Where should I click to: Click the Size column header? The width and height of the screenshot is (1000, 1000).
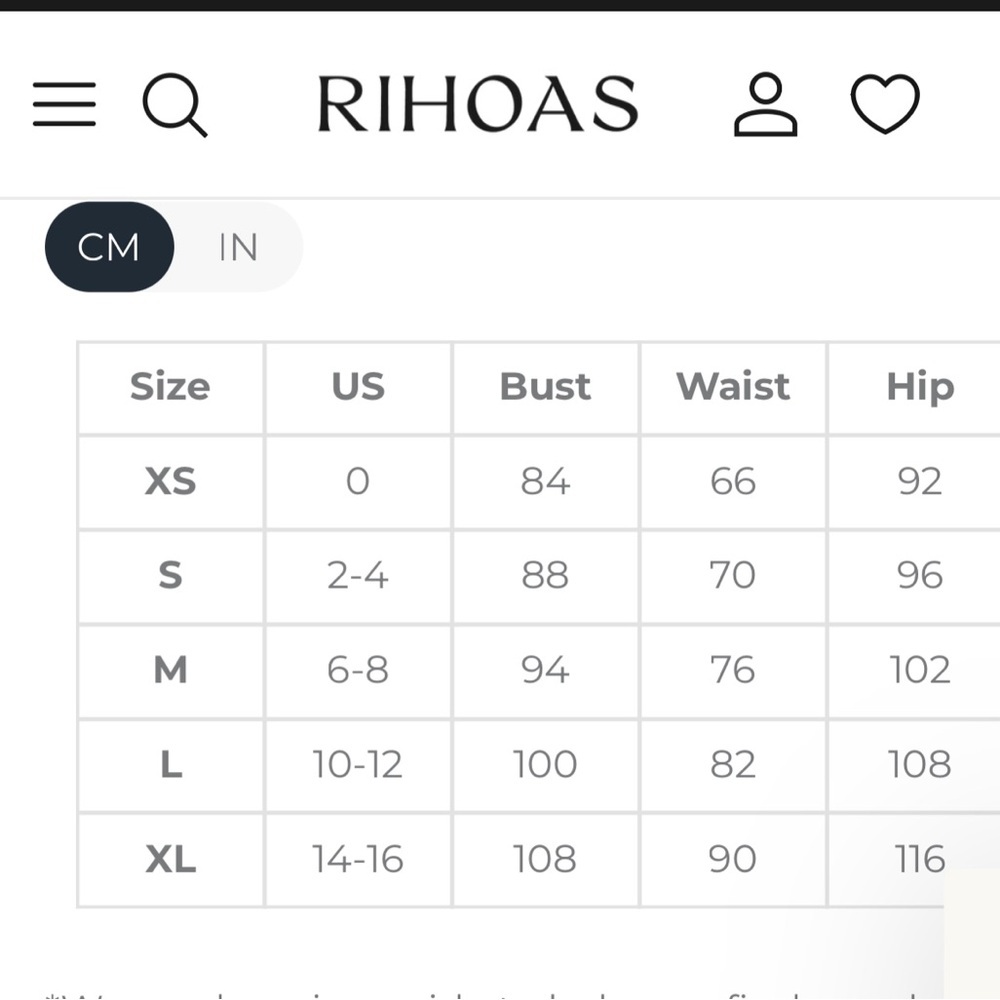170,386
